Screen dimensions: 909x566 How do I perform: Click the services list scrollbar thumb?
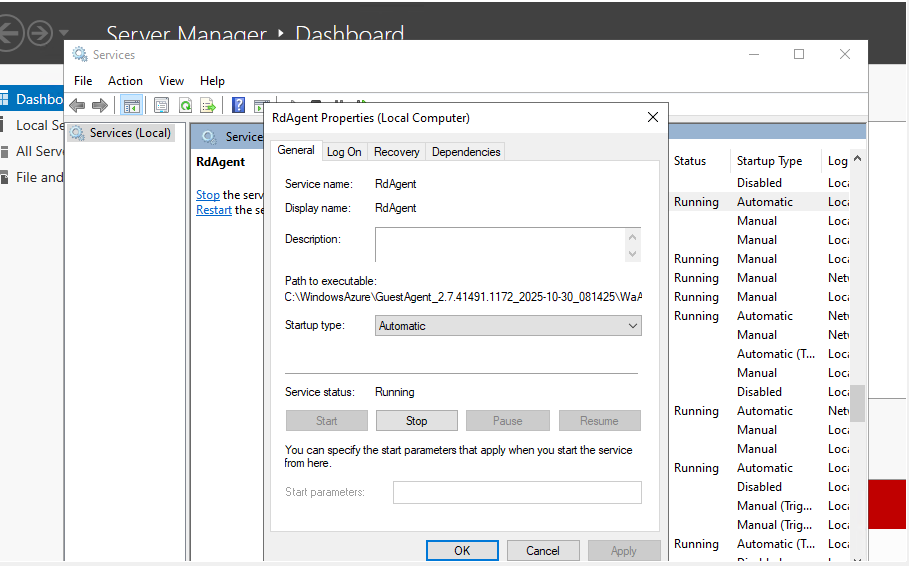(x=857, y=403)
